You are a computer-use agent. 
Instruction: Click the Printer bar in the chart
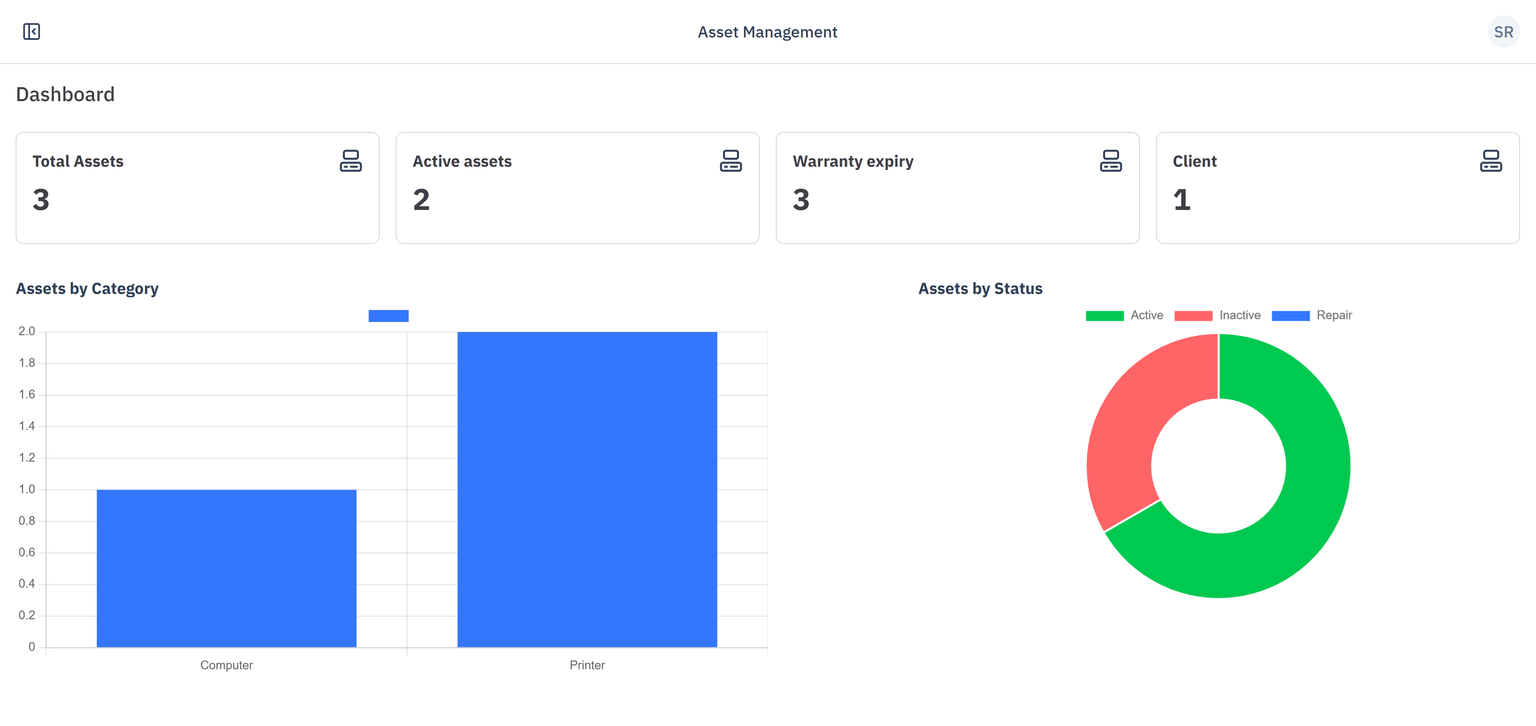tap(587, 489)
